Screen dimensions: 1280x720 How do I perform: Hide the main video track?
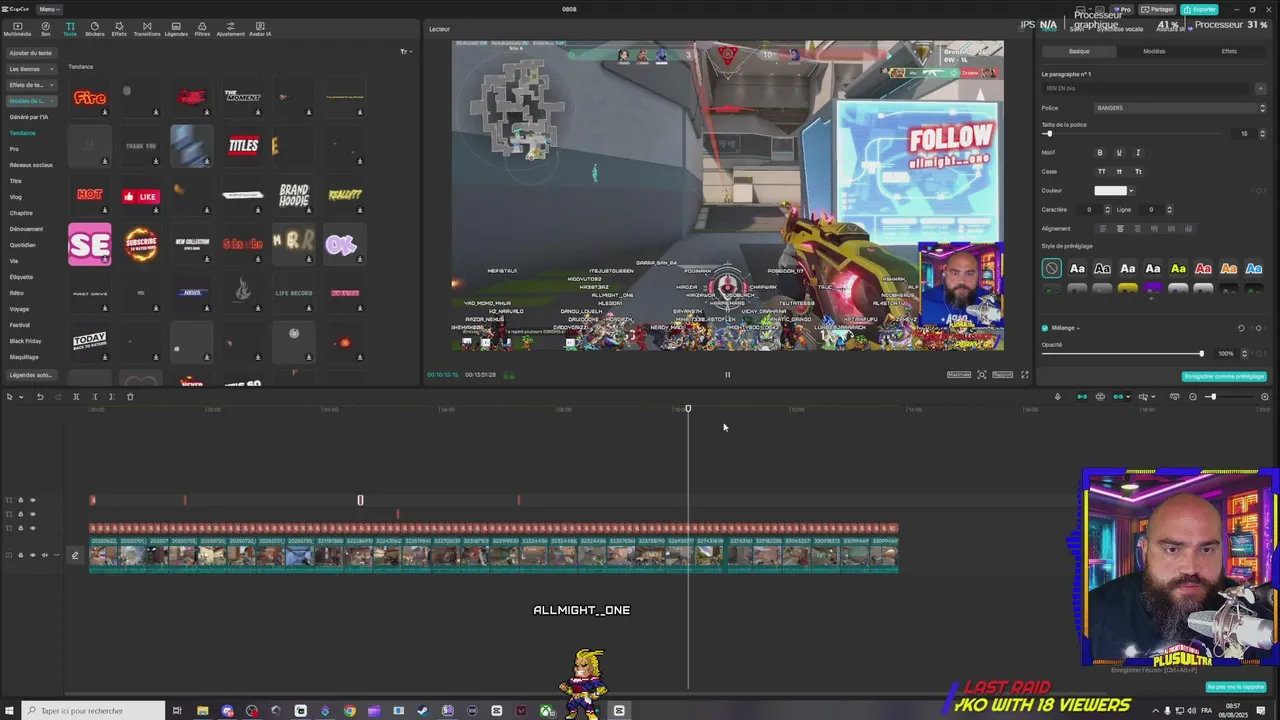(x=32, y=555)
